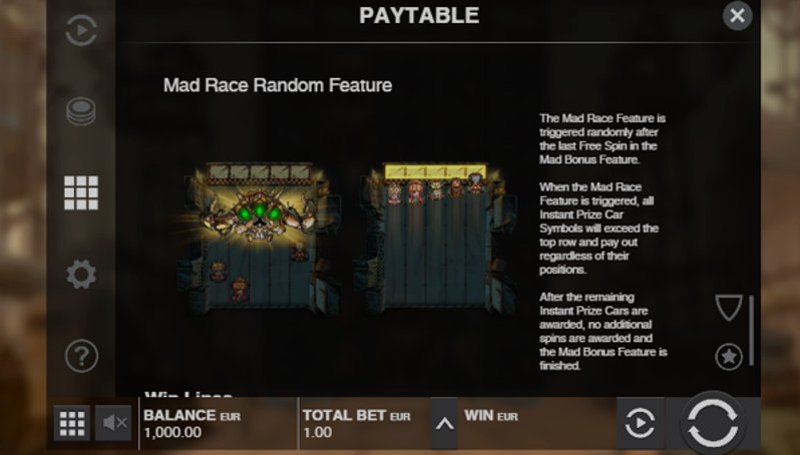Click the Win EUR display area
This screenshot has width=800, height=455.
537,423
